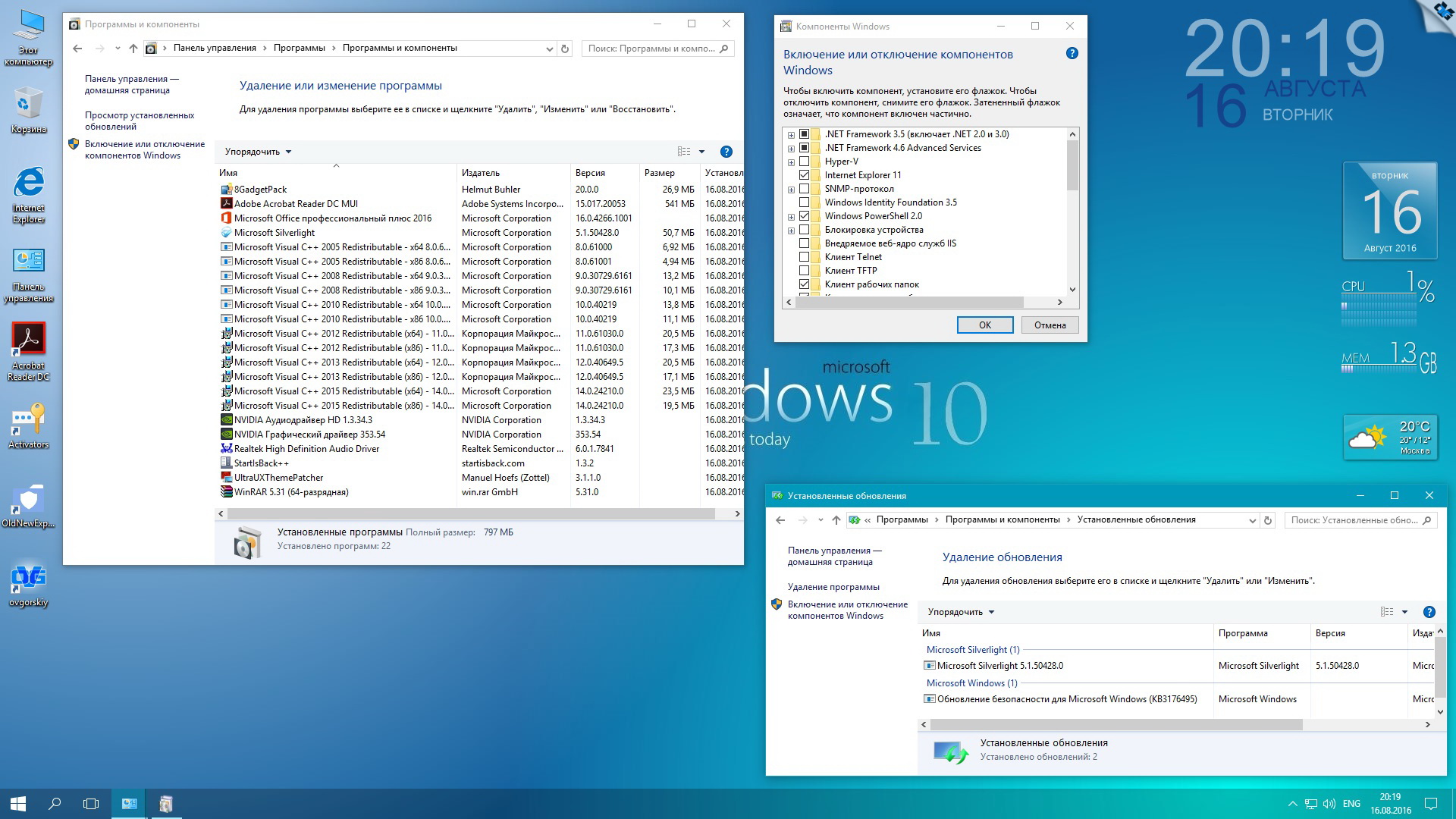Screen dimensions: 1456x819
Task: Expand the .NET Framework 3.5 tree node
Action: 791,135
